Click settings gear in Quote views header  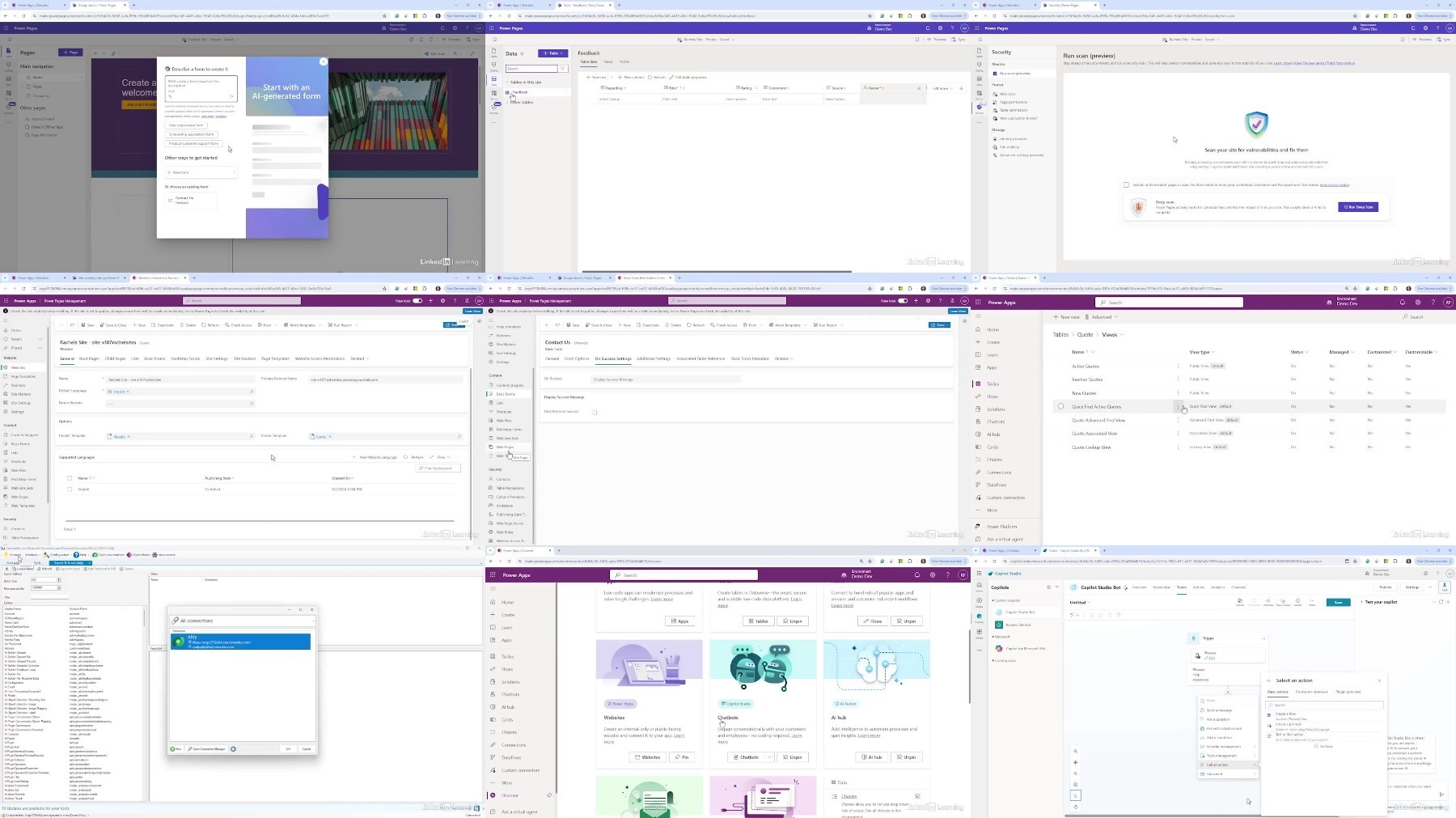pyautogui.click(x=1418, y=303)
